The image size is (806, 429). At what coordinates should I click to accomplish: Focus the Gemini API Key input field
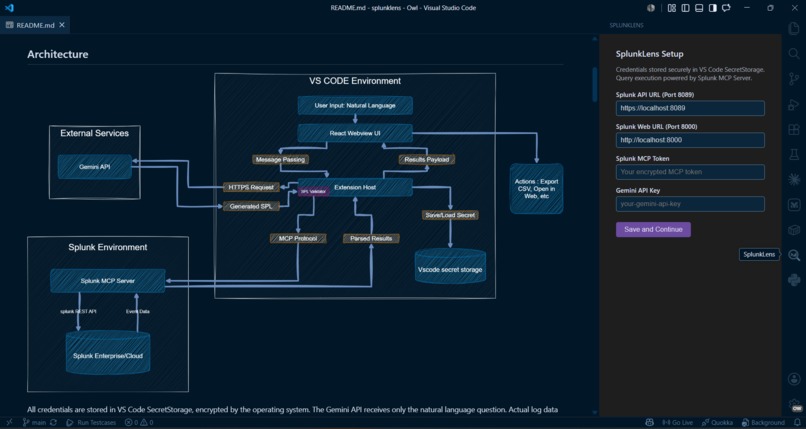[690, 204]
